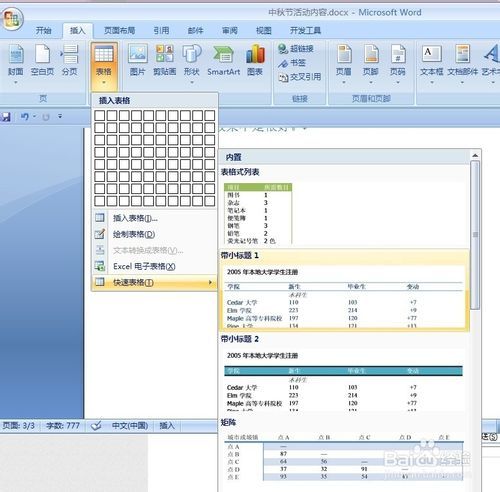Screen dimensions: 500x492
Task: Open the Shapes (形状) gallery
Action: click(x=192, y=63)
